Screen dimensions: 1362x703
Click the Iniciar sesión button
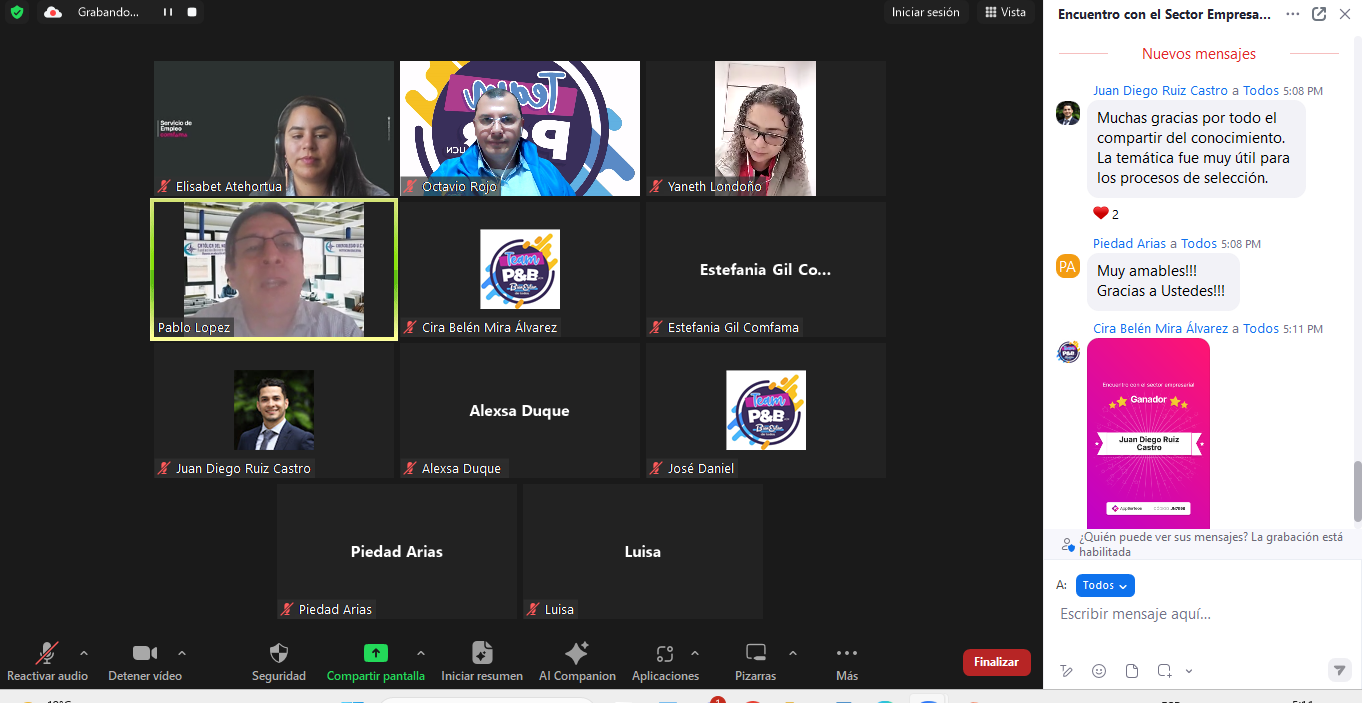(925, 13)
